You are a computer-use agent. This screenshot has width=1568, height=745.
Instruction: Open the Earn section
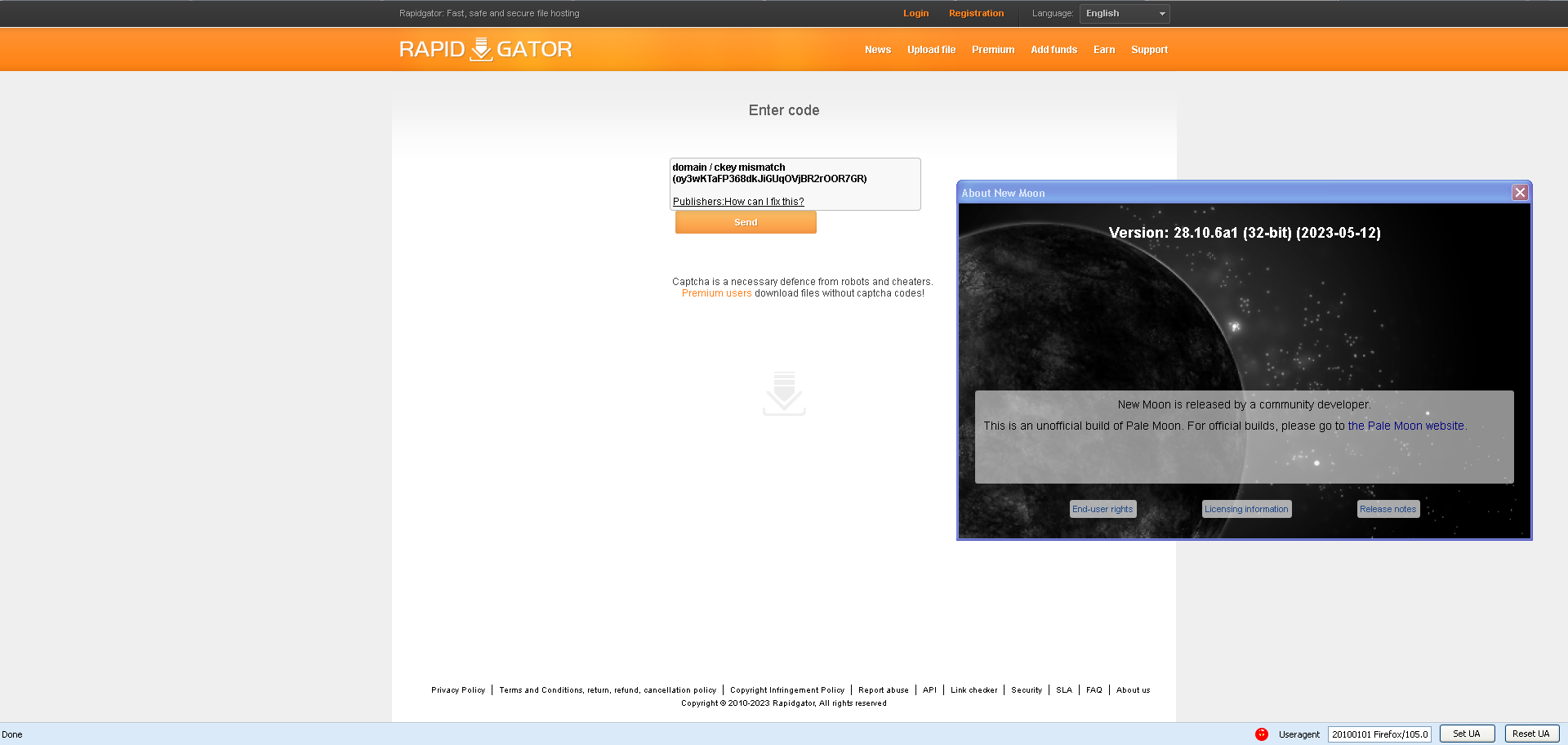pyautogui.click(x=1104, y=50)
